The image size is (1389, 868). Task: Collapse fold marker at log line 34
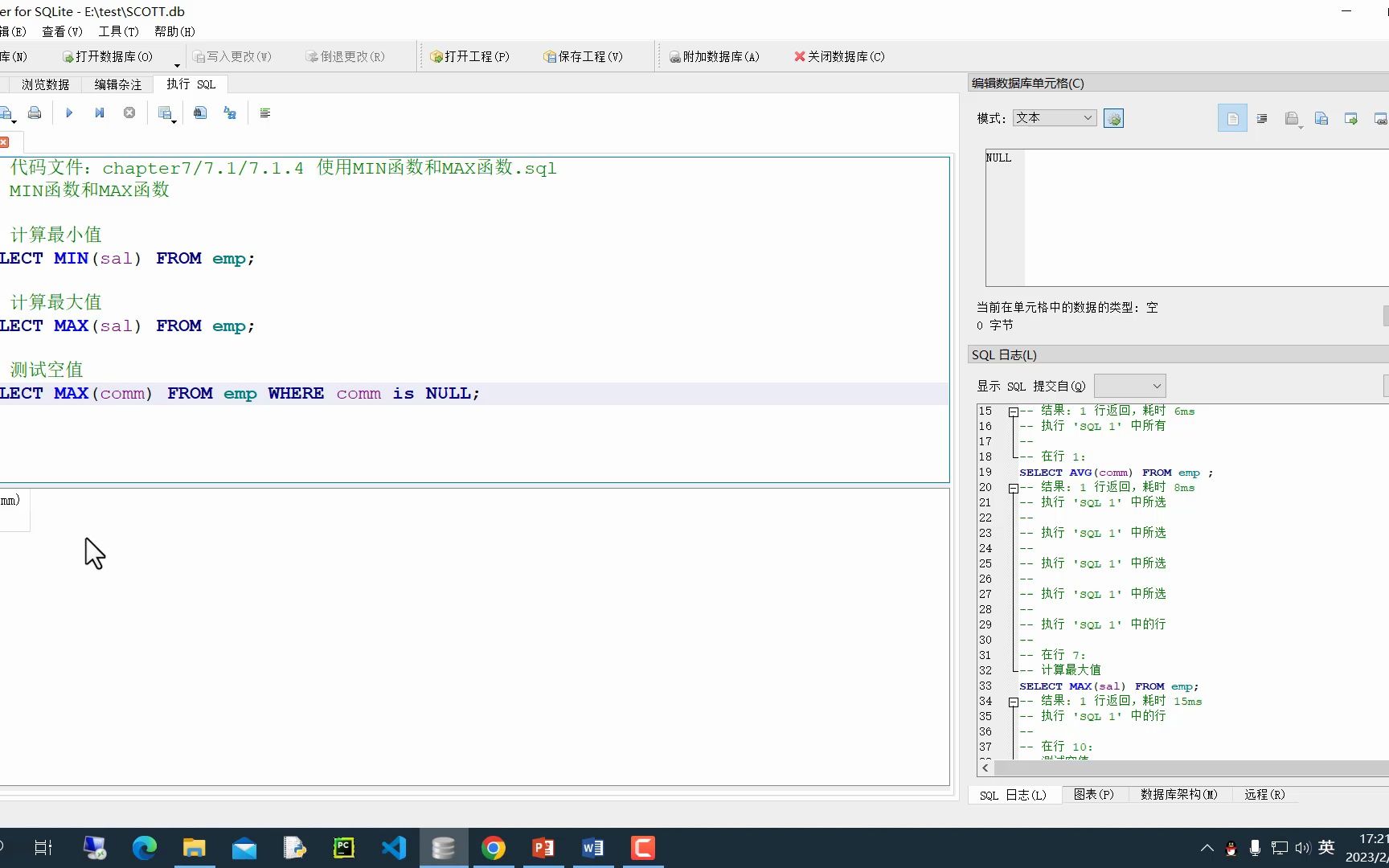click(x=1014, y=702)
